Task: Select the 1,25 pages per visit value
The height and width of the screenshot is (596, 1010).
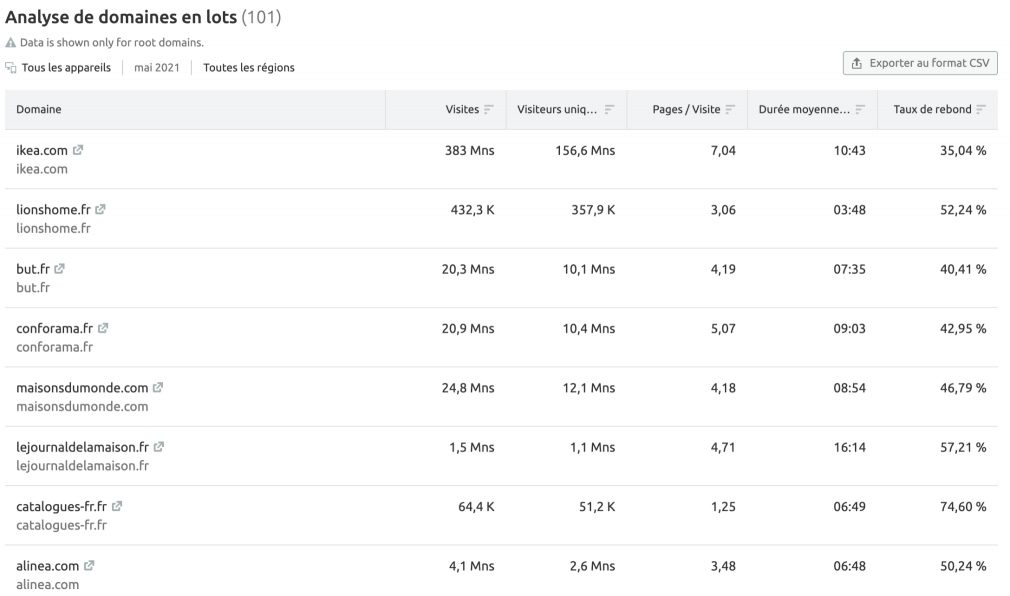Action: coord(723,506)
